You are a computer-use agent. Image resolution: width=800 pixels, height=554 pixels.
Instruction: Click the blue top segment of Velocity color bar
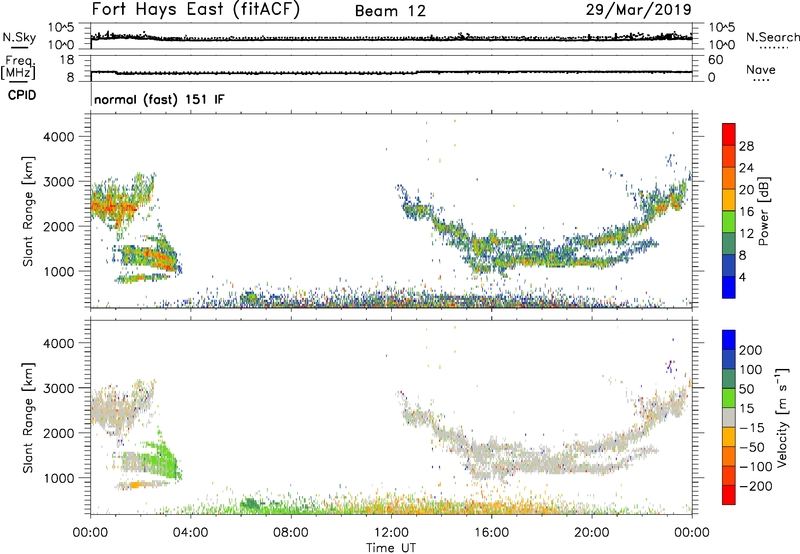(729, 340)
